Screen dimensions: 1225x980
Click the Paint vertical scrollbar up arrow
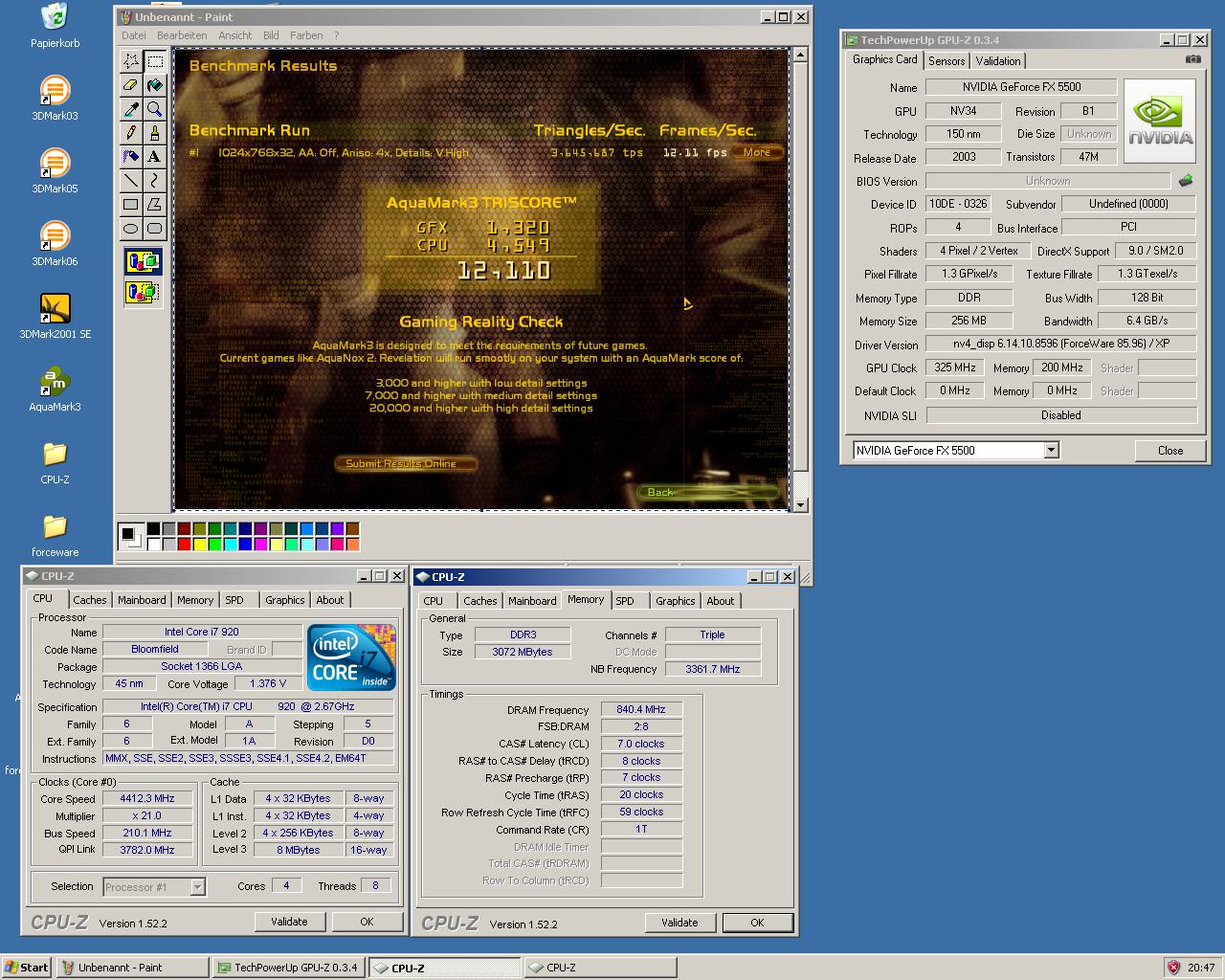point(800,56)
